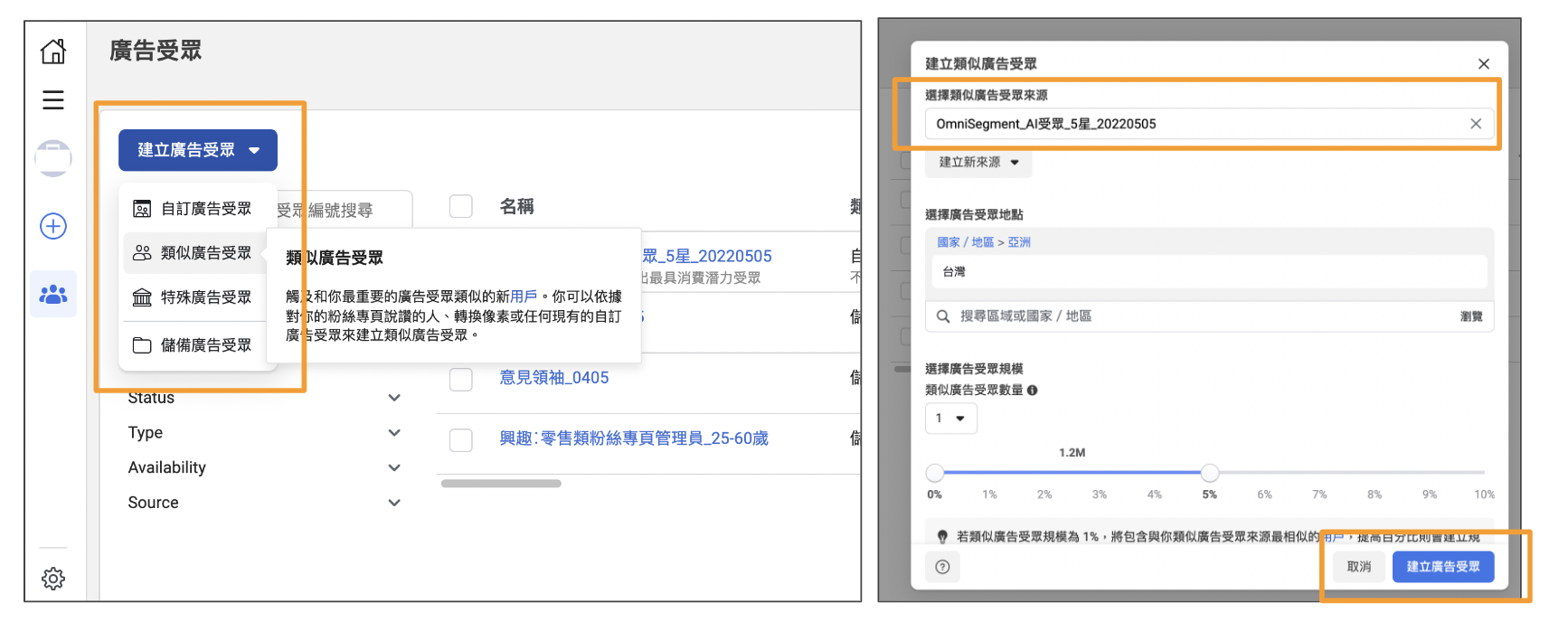Click the horizontal scrollbar under the table
The height and width of the screenshot is (622, 1568).
click(501, 484)
